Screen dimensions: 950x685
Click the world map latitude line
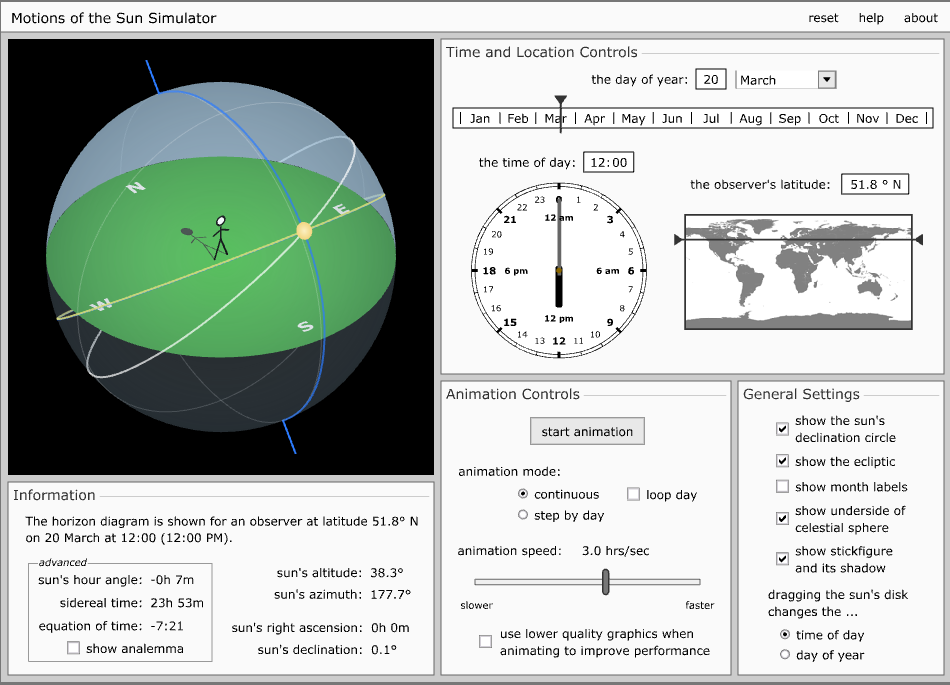coord(799,240)
